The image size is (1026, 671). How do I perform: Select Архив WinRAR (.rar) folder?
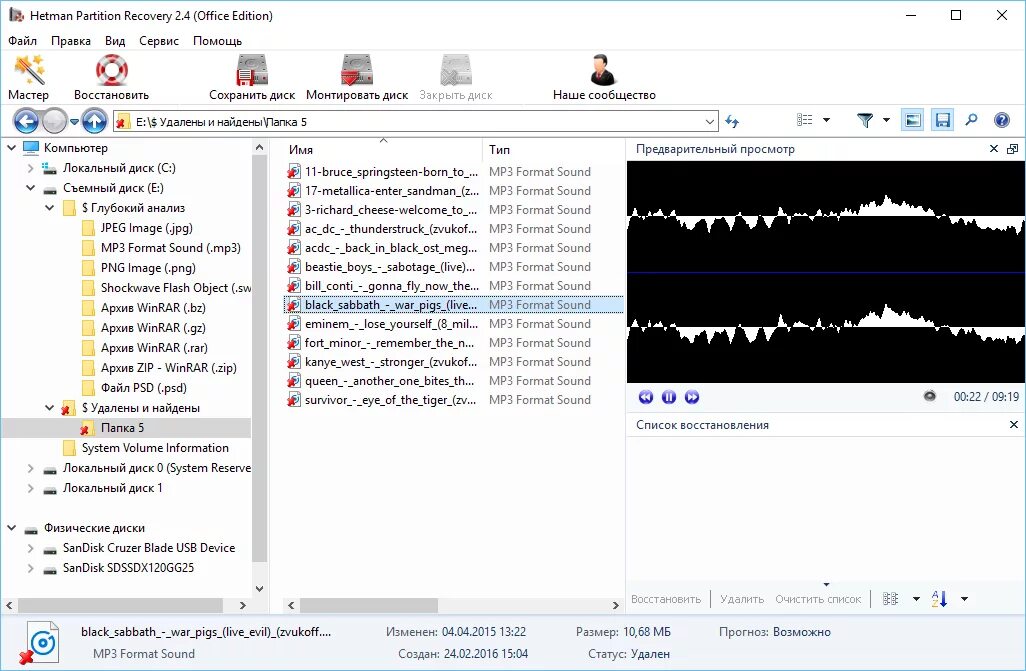tap(145, 348)
